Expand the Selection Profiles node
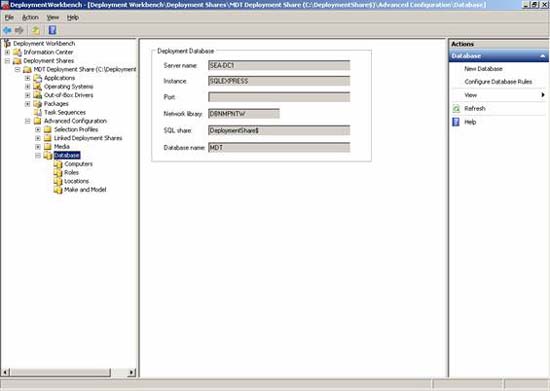The image size is (550, 391). click(38, 129)
